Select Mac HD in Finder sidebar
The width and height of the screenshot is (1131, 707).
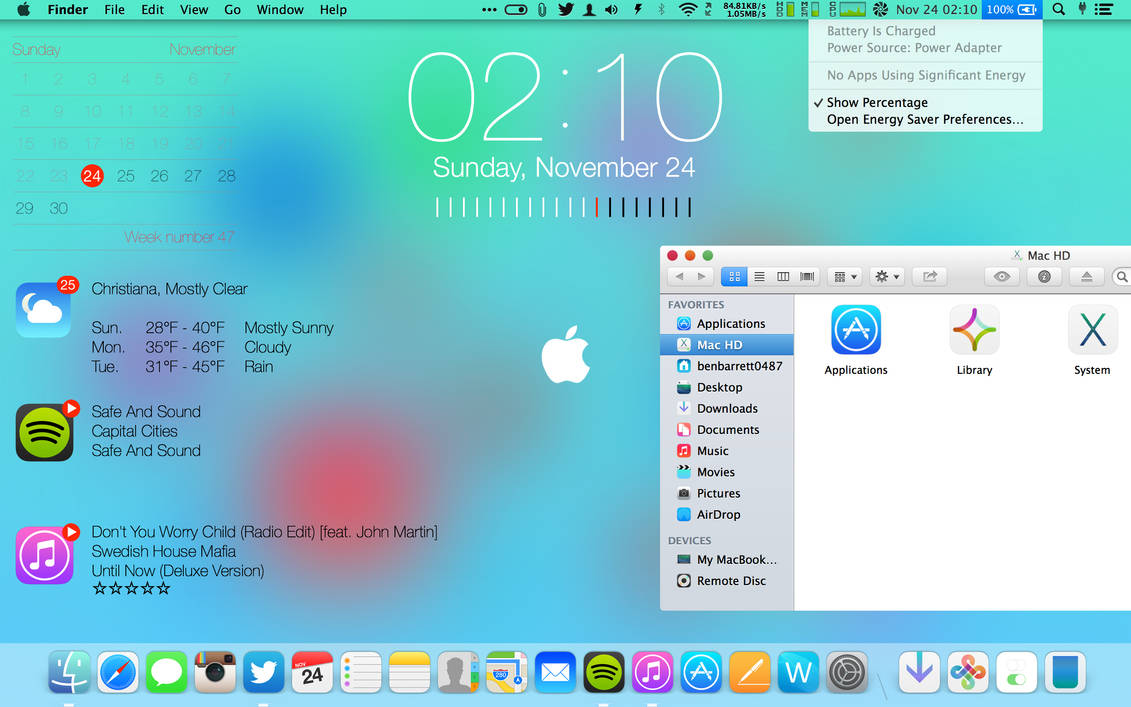[x=726, y=345]
